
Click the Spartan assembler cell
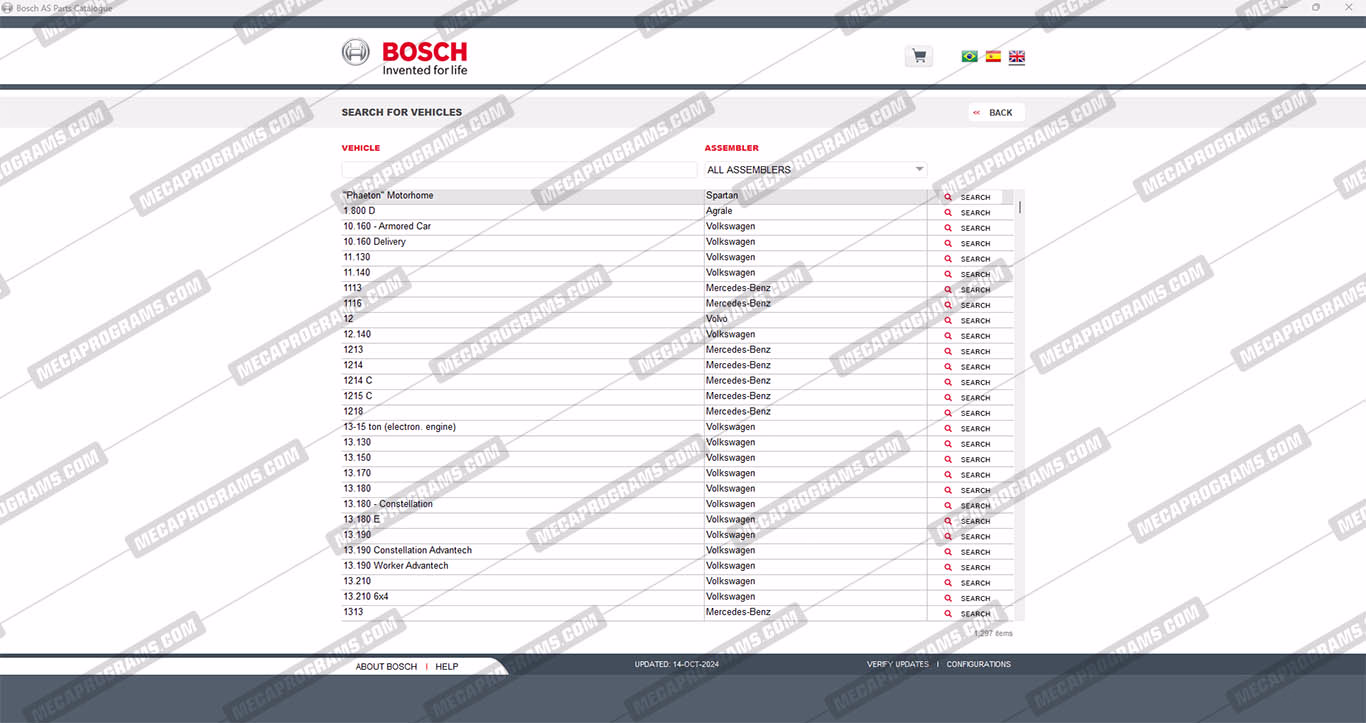(722, 196)
